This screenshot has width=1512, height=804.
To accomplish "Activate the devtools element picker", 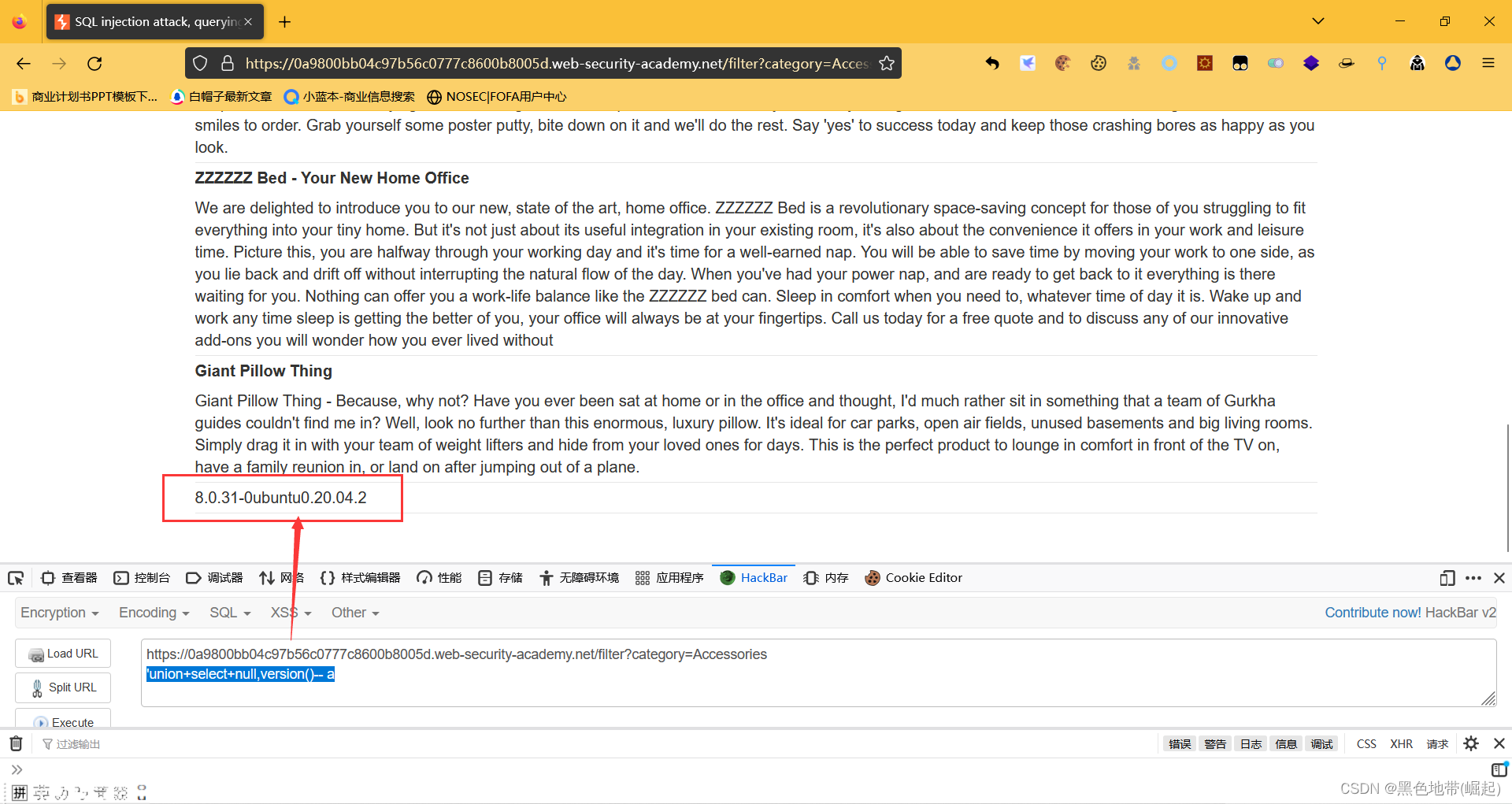I will [16, 578].
